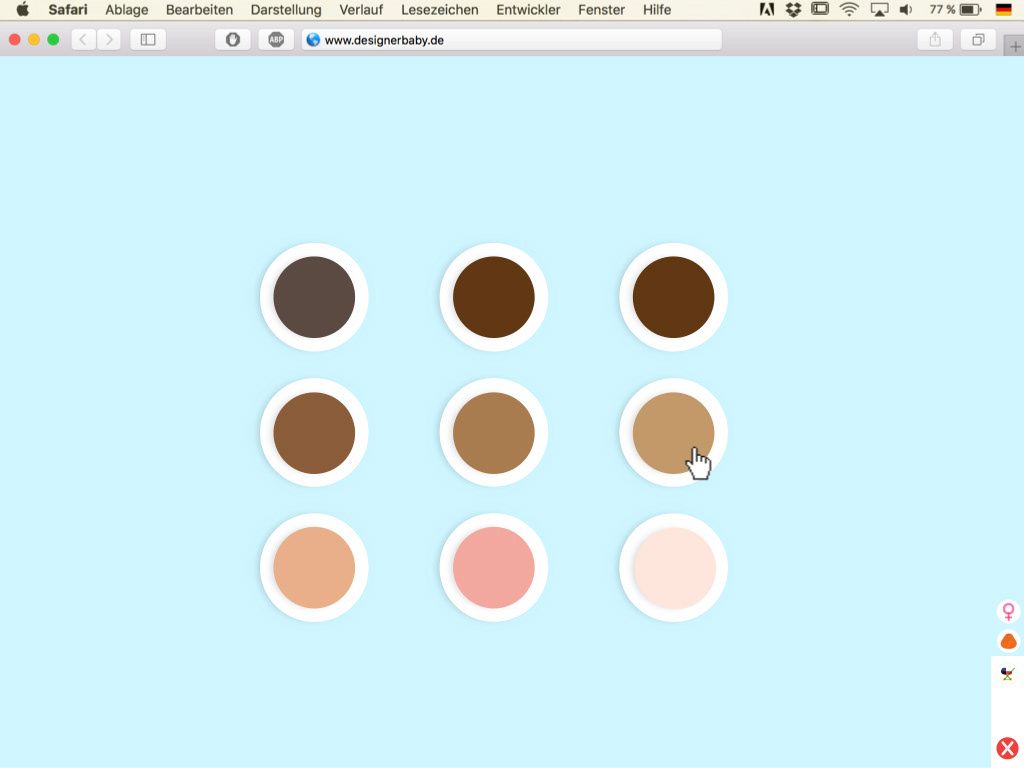The height and width of the screenshot is (768, 1024).
Task: Open the volume control icon
Action: pos(906,10)
